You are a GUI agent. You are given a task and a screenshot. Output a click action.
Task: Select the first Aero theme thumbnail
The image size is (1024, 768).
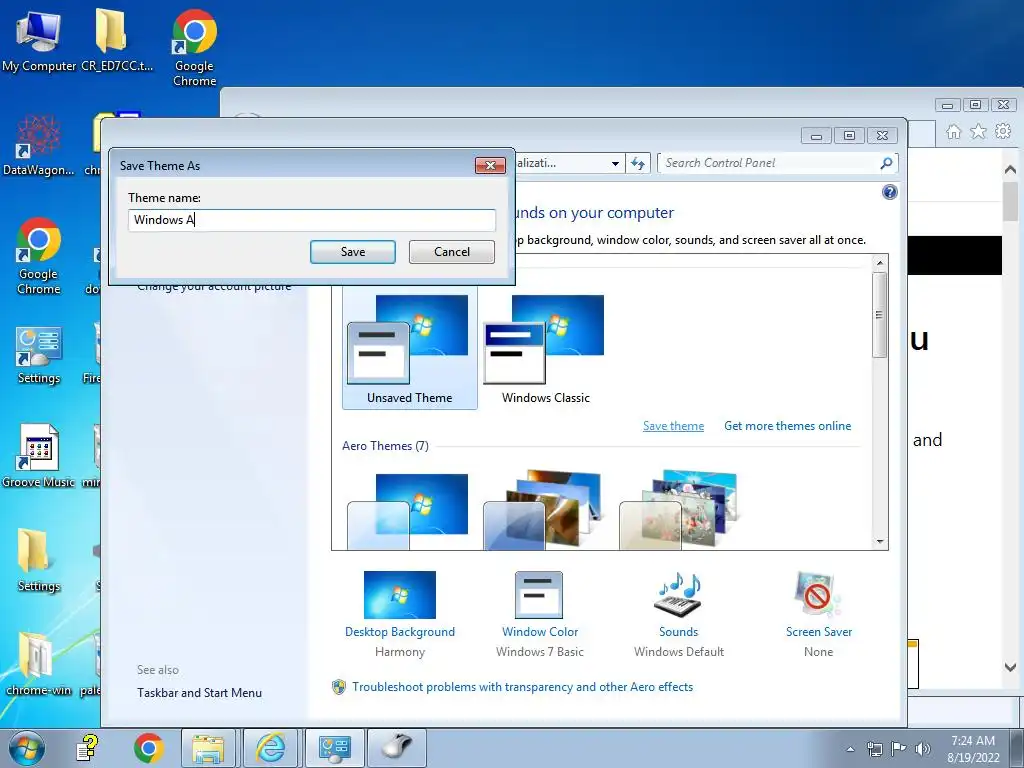(408, 511)
